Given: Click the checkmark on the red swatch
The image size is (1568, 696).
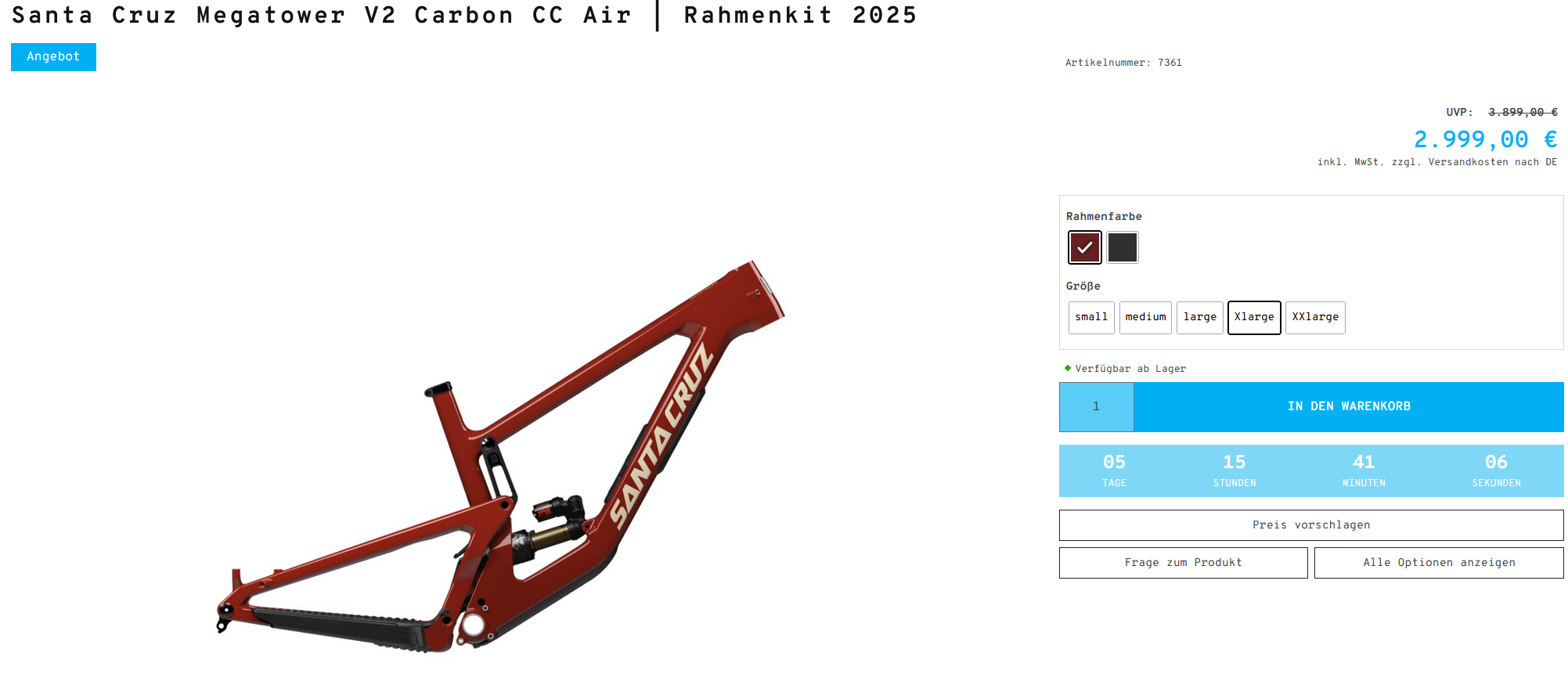Looking at the screenshot, I should 1084,247.
